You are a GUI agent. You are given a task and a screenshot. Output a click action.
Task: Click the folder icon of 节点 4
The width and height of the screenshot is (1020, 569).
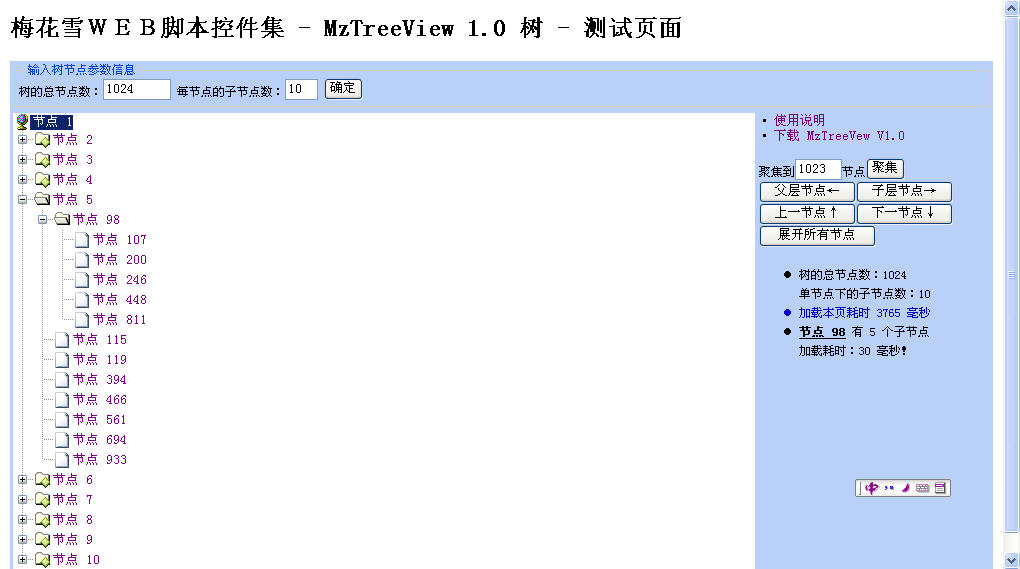tap(42, 180)
